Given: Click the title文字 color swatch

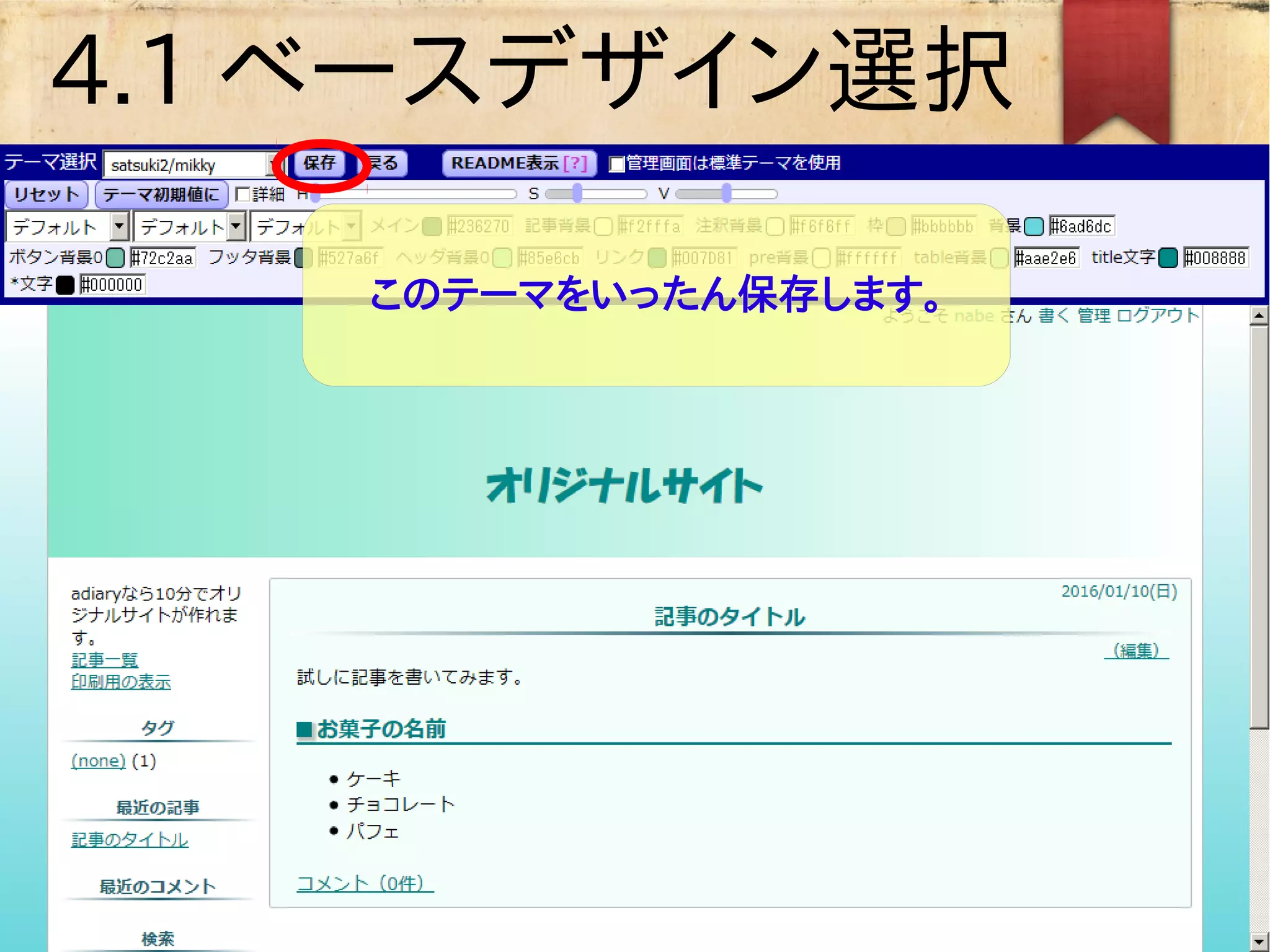Looking at the screenshot, I should tap(1168, 257).
